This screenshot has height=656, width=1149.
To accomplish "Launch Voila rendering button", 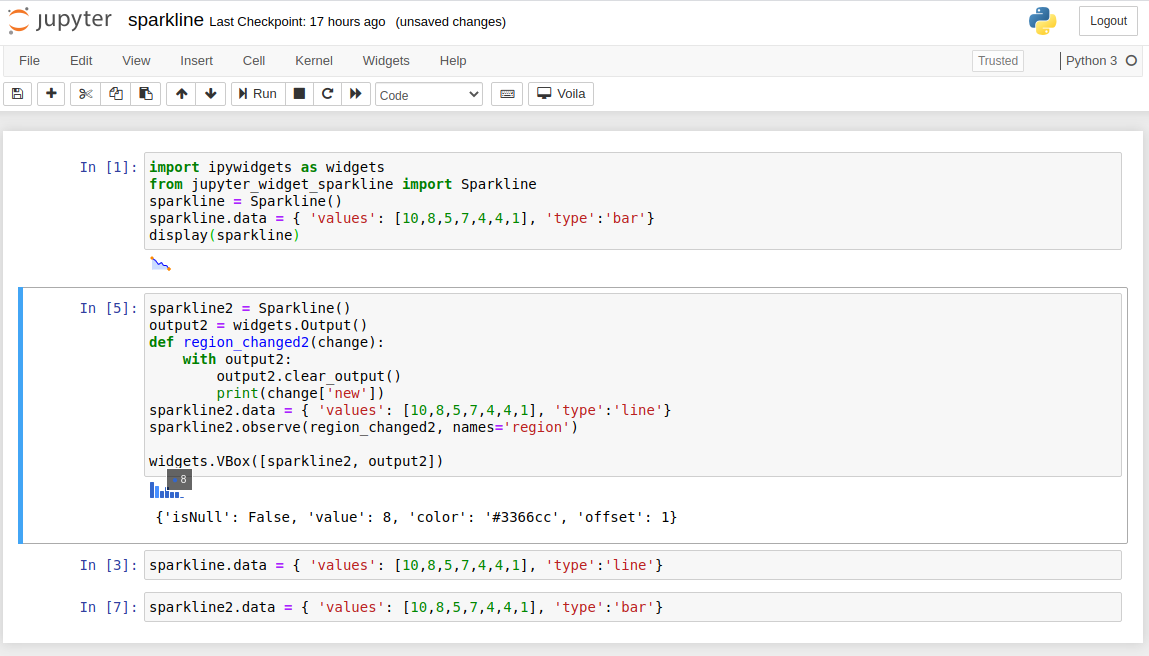I will pyautogui.click(x=561, y=94).
